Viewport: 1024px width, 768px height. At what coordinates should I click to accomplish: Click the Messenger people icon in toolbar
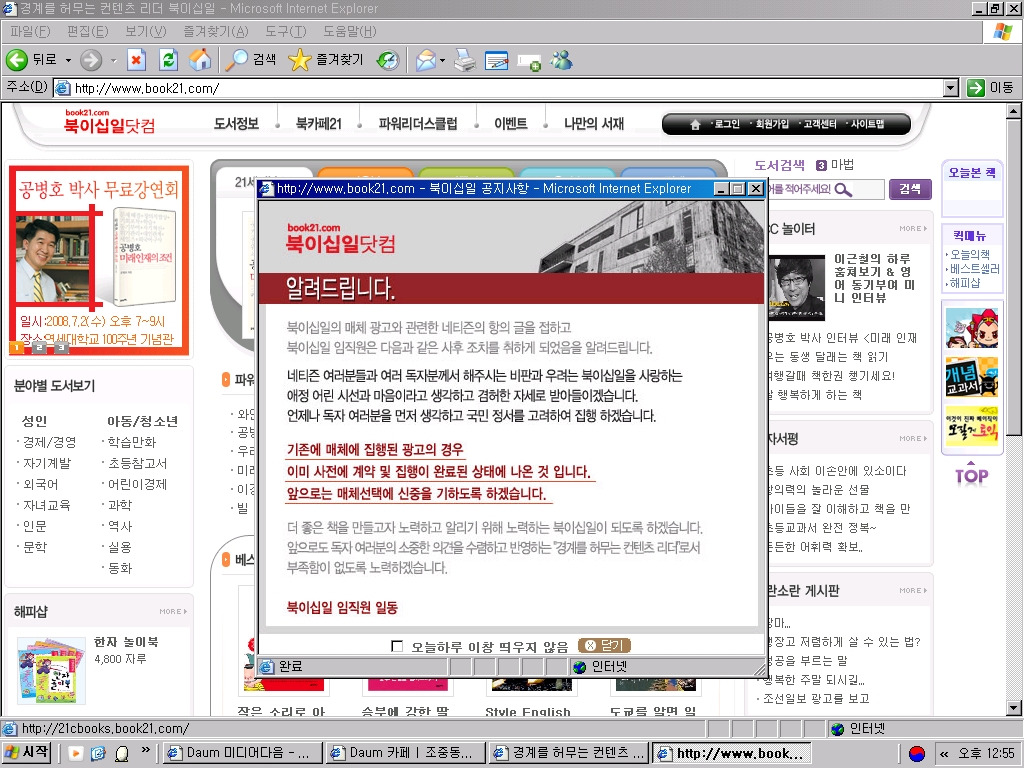(x=561, y=60)
